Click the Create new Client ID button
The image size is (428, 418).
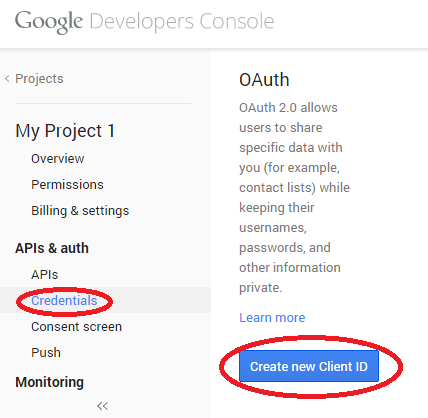tap(309, 366)
